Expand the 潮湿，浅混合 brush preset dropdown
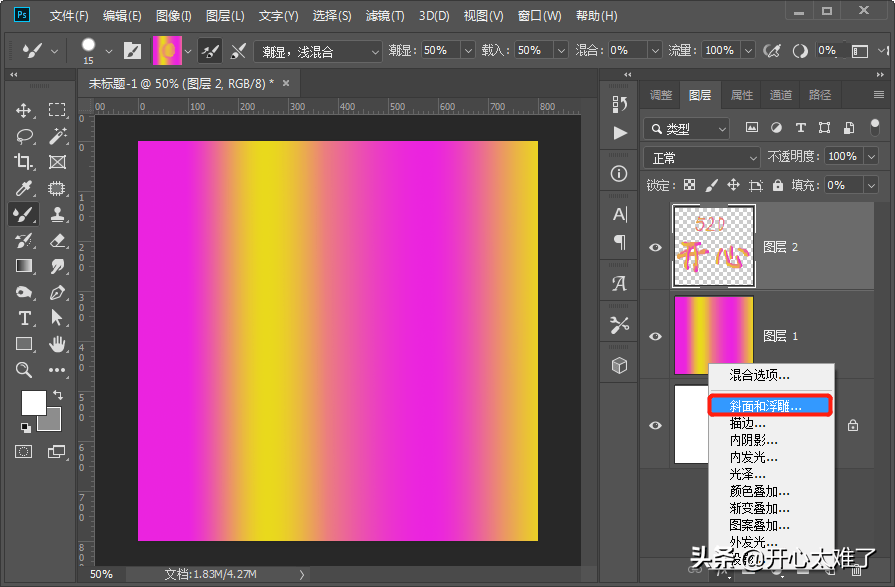Image resolution: width=895 pixels, height=587 pixels. pyautogui.click(x=317, y=51)
